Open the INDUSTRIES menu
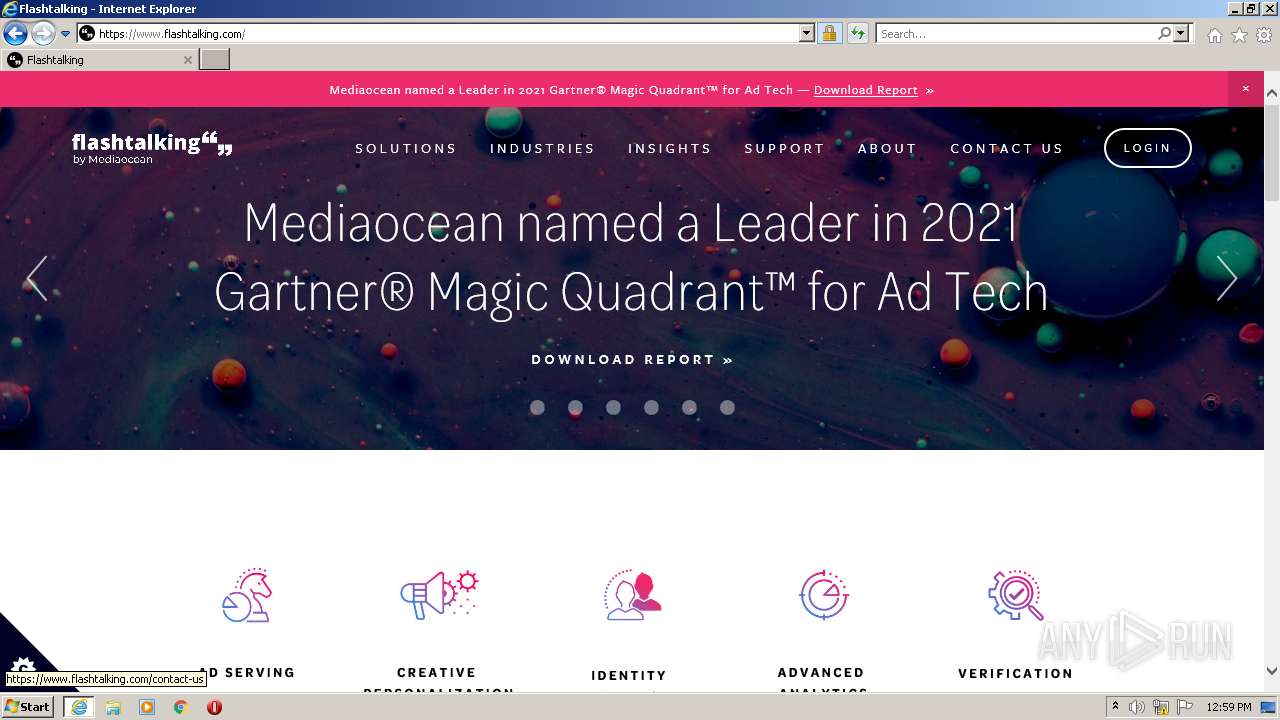This screenshot has width=1280, height=720. click(542, 148)
